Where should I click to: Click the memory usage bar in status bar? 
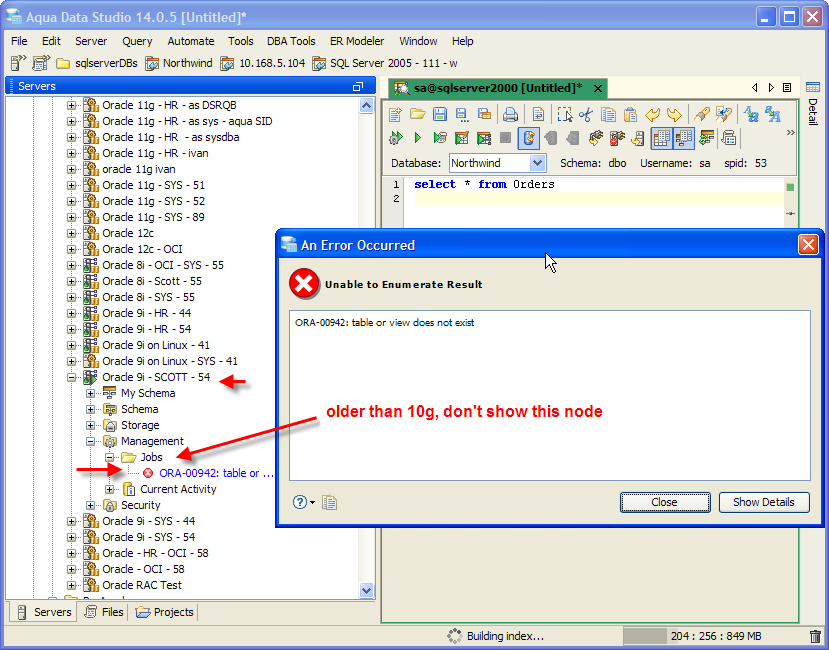pyautogui.click(x=714, y=636)
